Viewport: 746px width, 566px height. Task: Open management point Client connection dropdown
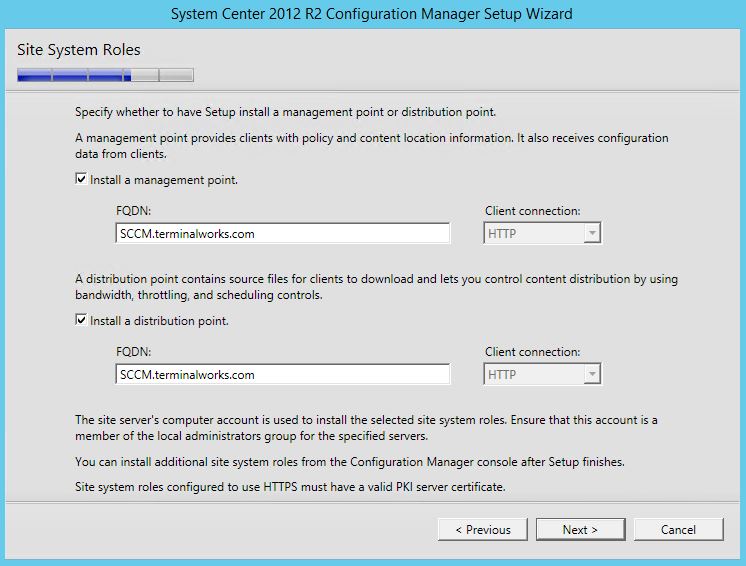click(x=542, y=233)
